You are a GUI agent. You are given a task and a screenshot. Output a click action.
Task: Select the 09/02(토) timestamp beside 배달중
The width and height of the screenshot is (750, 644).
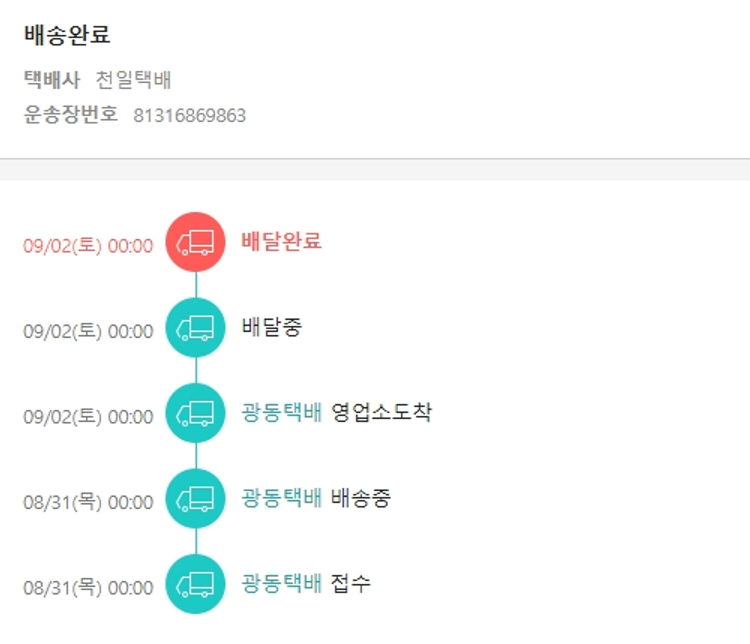point(88,331)
